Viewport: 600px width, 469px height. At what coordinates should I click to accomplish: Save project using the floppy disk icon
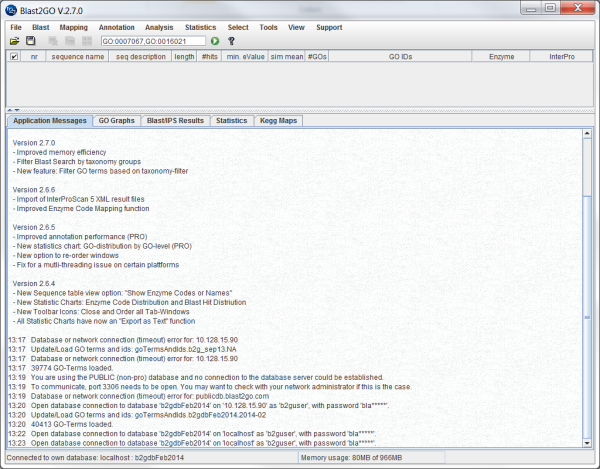click(31, 41)
